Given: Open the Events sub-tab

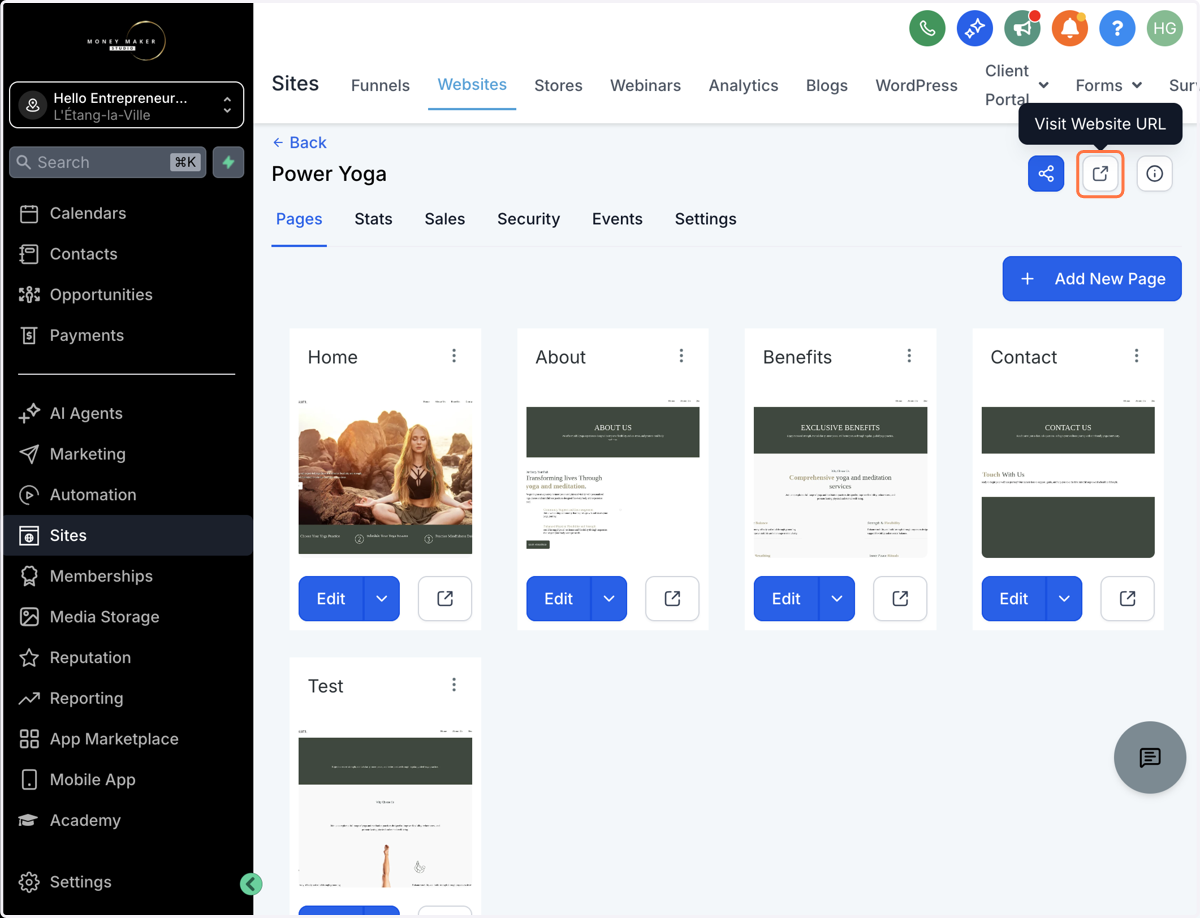Looking at the screenshot, I should (x=617, y=219).
